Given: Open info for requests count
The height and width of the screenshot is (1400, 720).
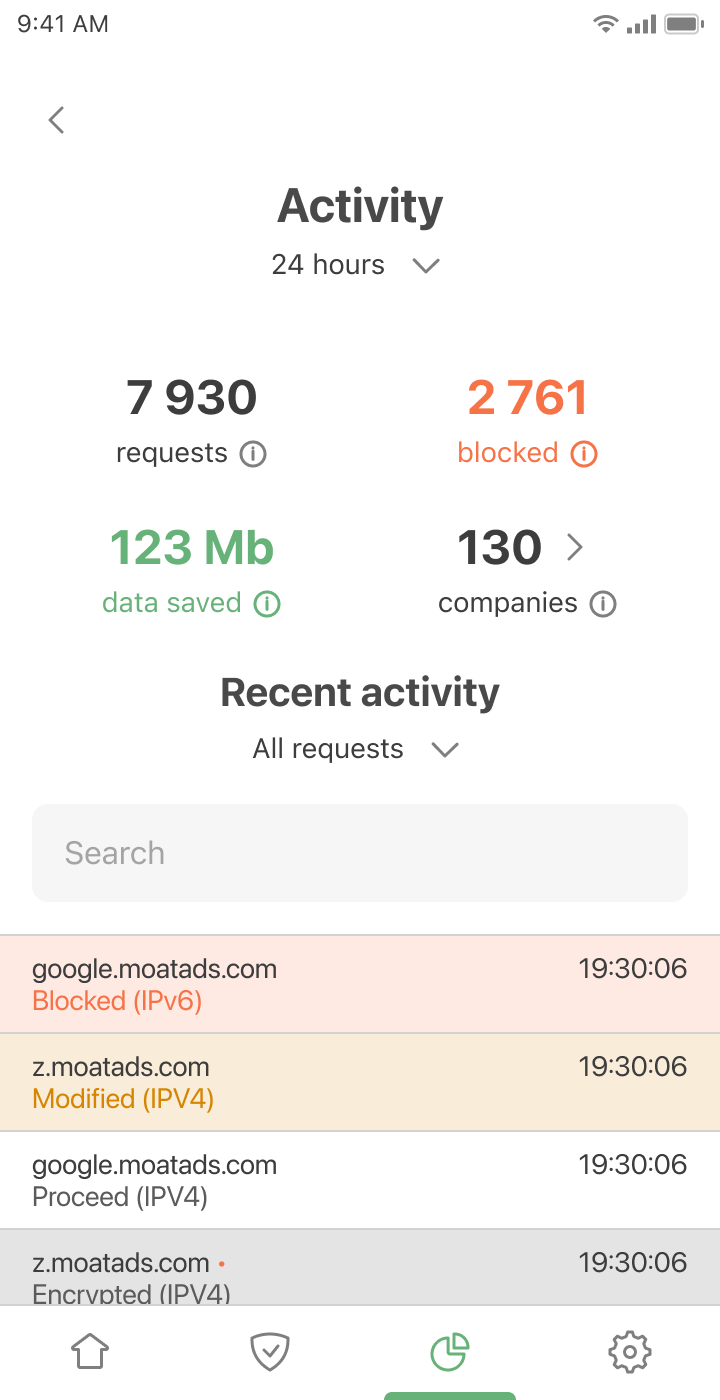Looking at the screenshot, I should (253, 455).
